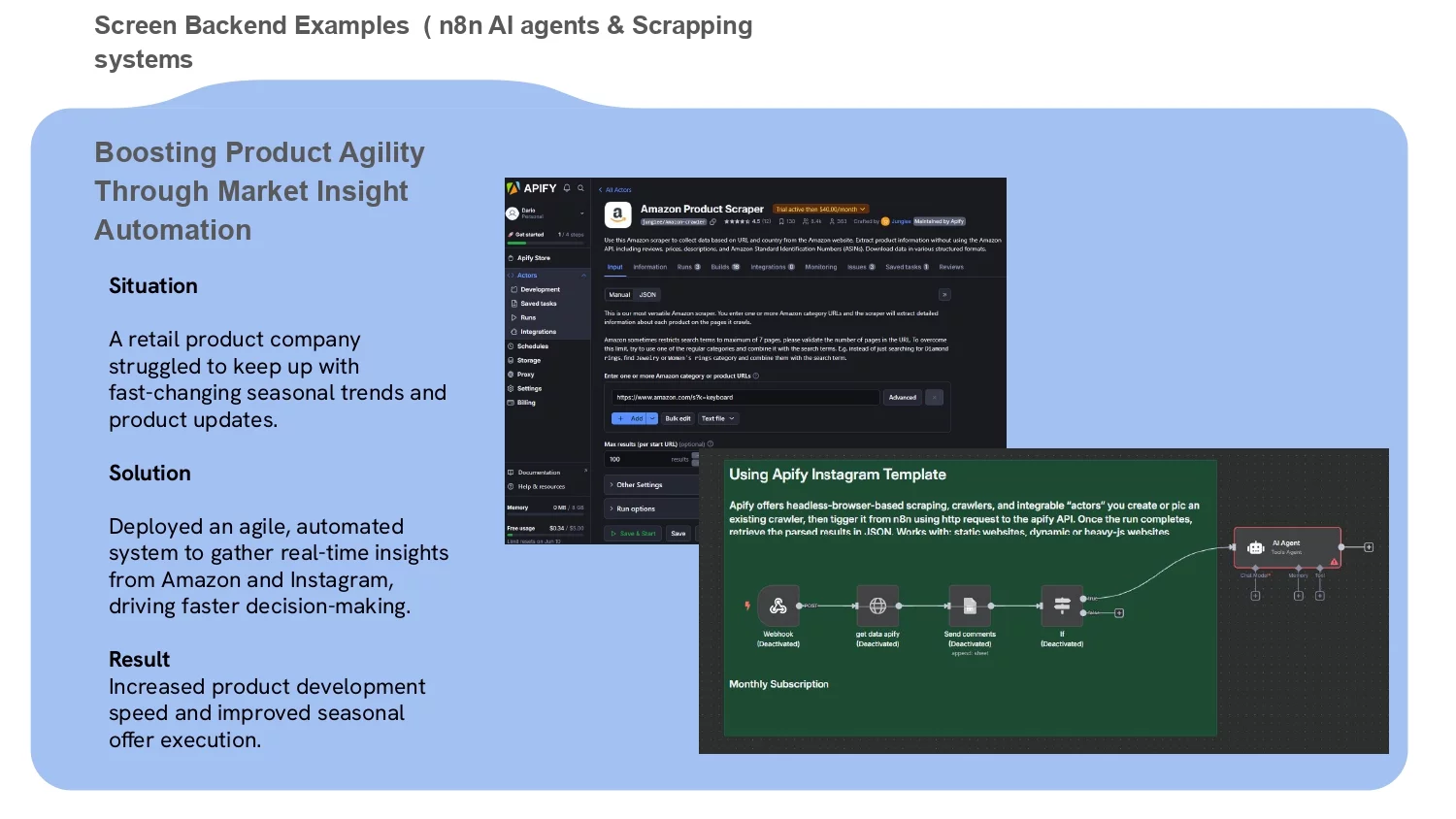Select JSON input mode
The width and height of the screenshot is (1456, 819).
click(x=647, y=294)
